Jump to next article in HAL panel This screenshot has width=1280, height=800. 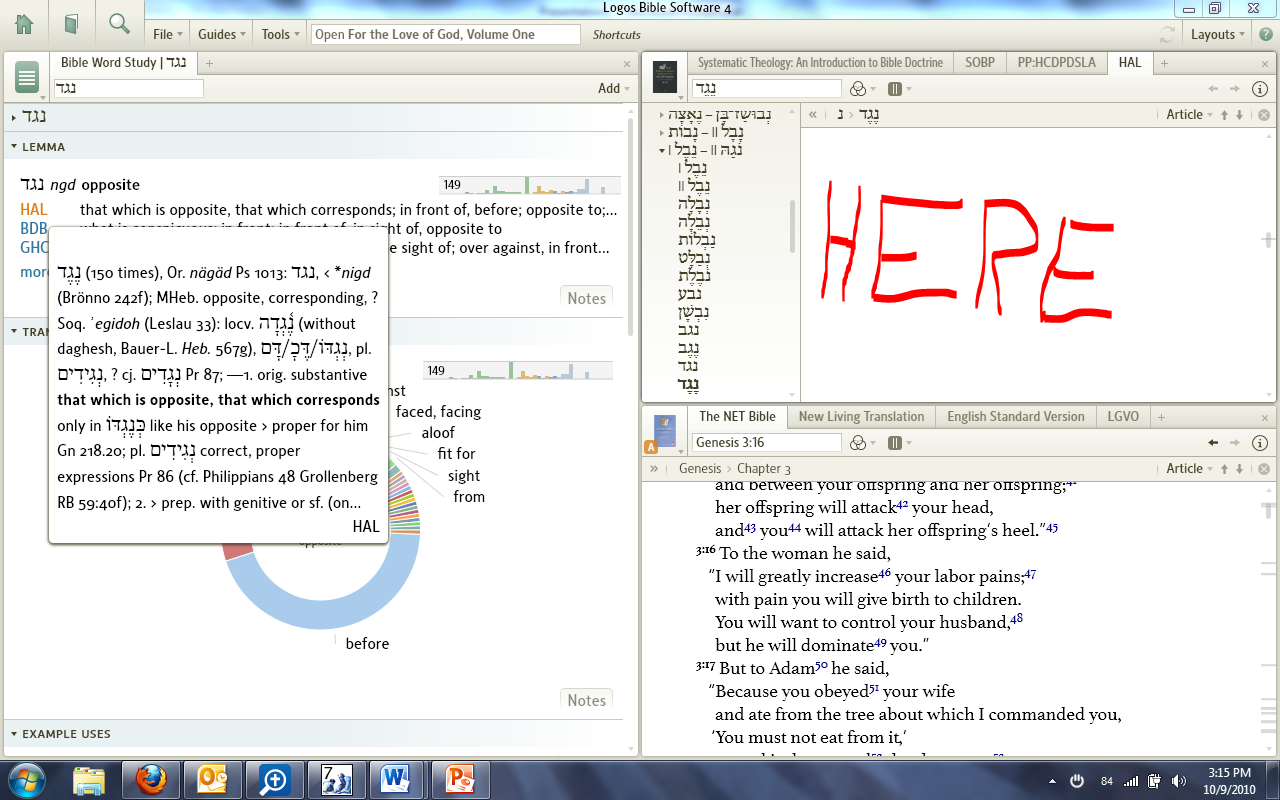pos(1239,115)
